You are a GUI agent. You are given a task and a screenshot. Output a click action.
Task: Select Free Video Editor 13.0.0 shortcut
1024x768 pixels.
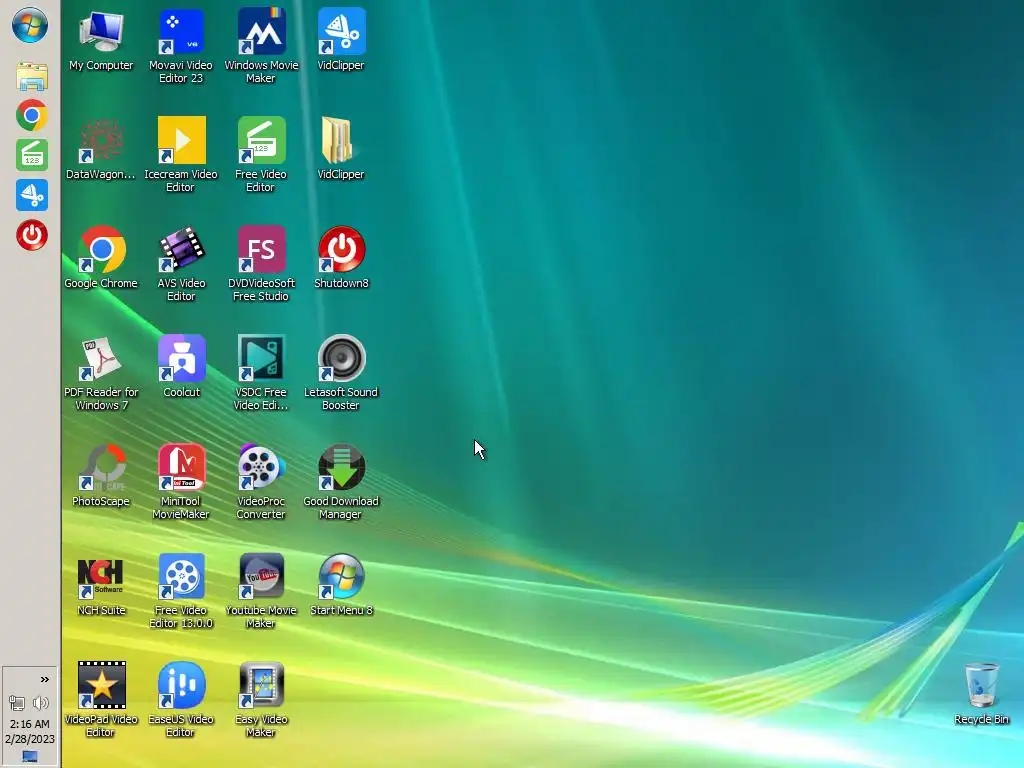[x=181, y=591]
